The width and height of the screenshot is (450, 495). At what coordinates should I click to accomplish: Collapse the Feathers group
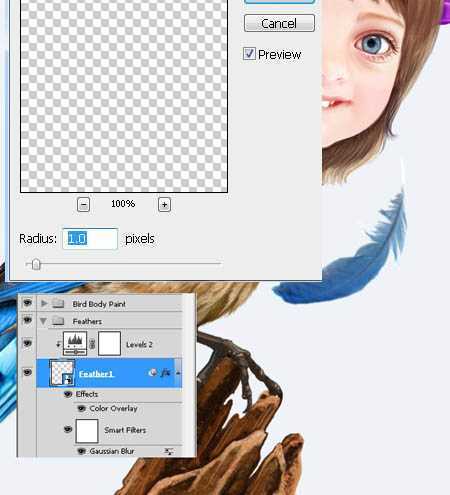coord(43,321)
